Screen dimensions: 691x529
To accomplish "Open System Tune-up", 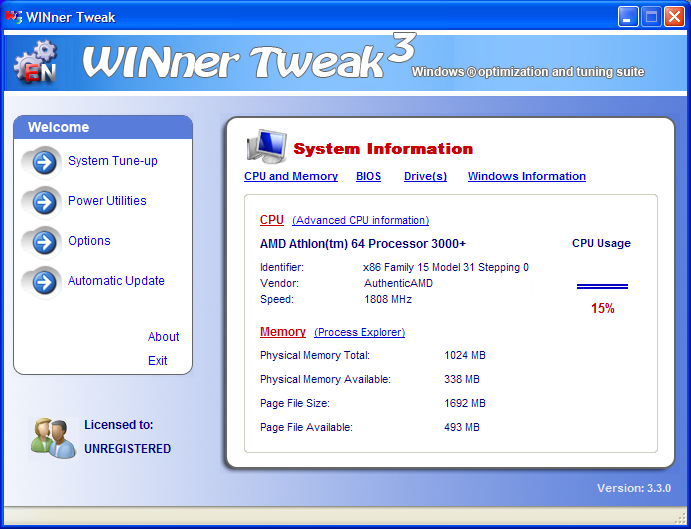I will pos(113,161).
